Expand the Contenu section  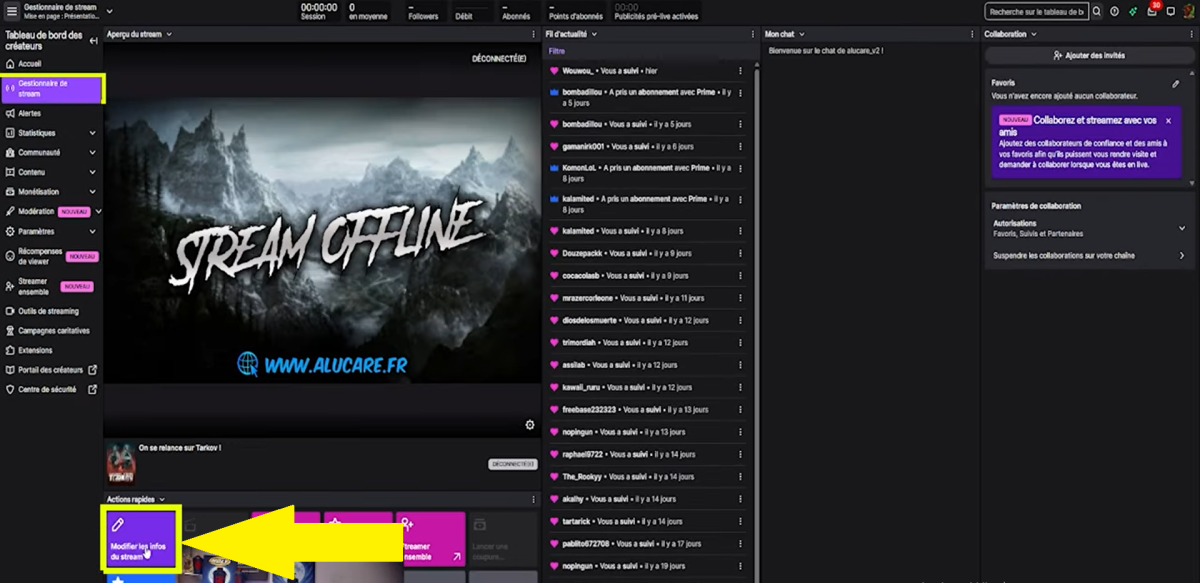(x=92, y=172)
